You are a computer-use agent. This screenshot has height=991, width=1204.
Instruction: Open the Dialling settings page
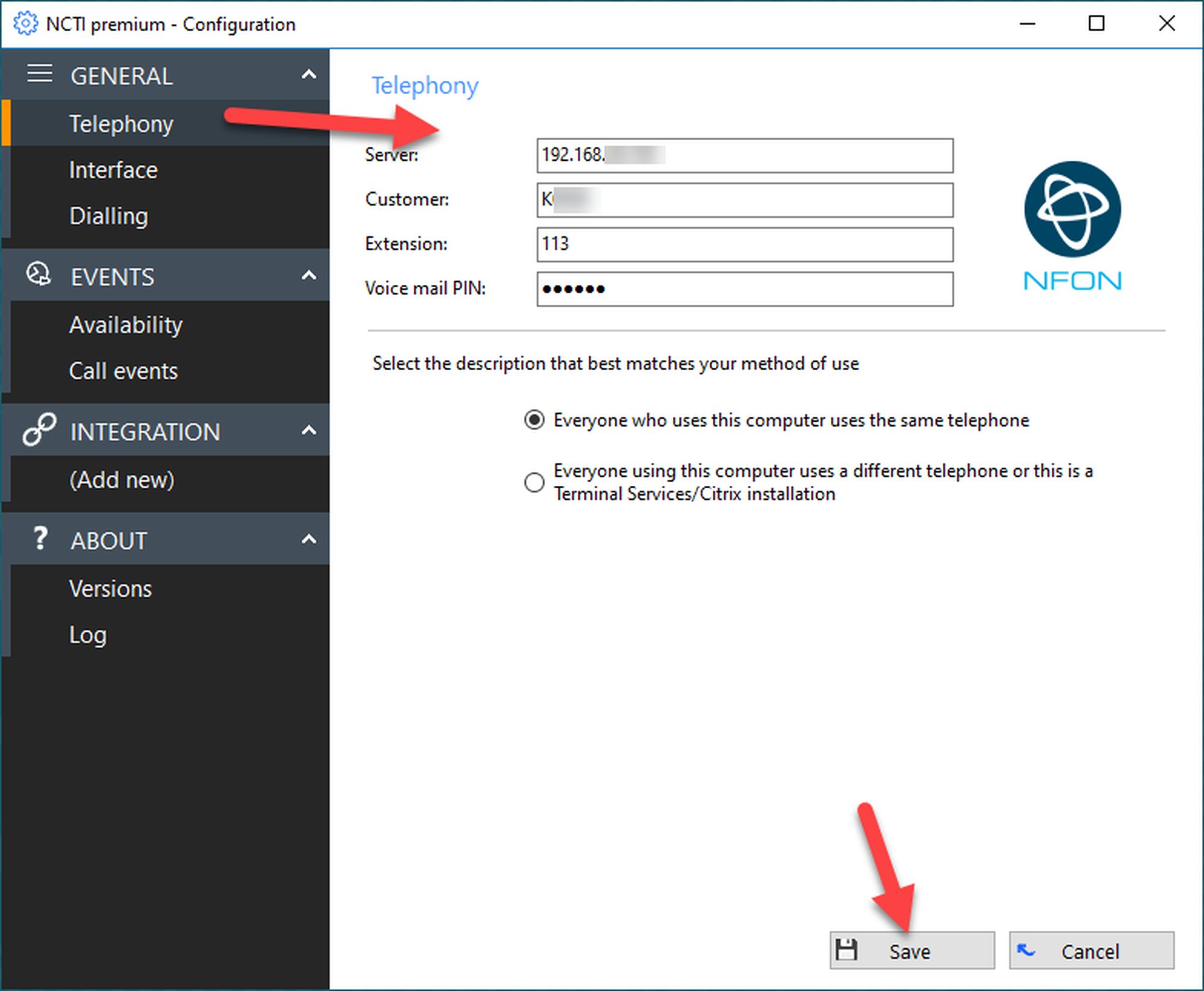(x=108, y=217)
